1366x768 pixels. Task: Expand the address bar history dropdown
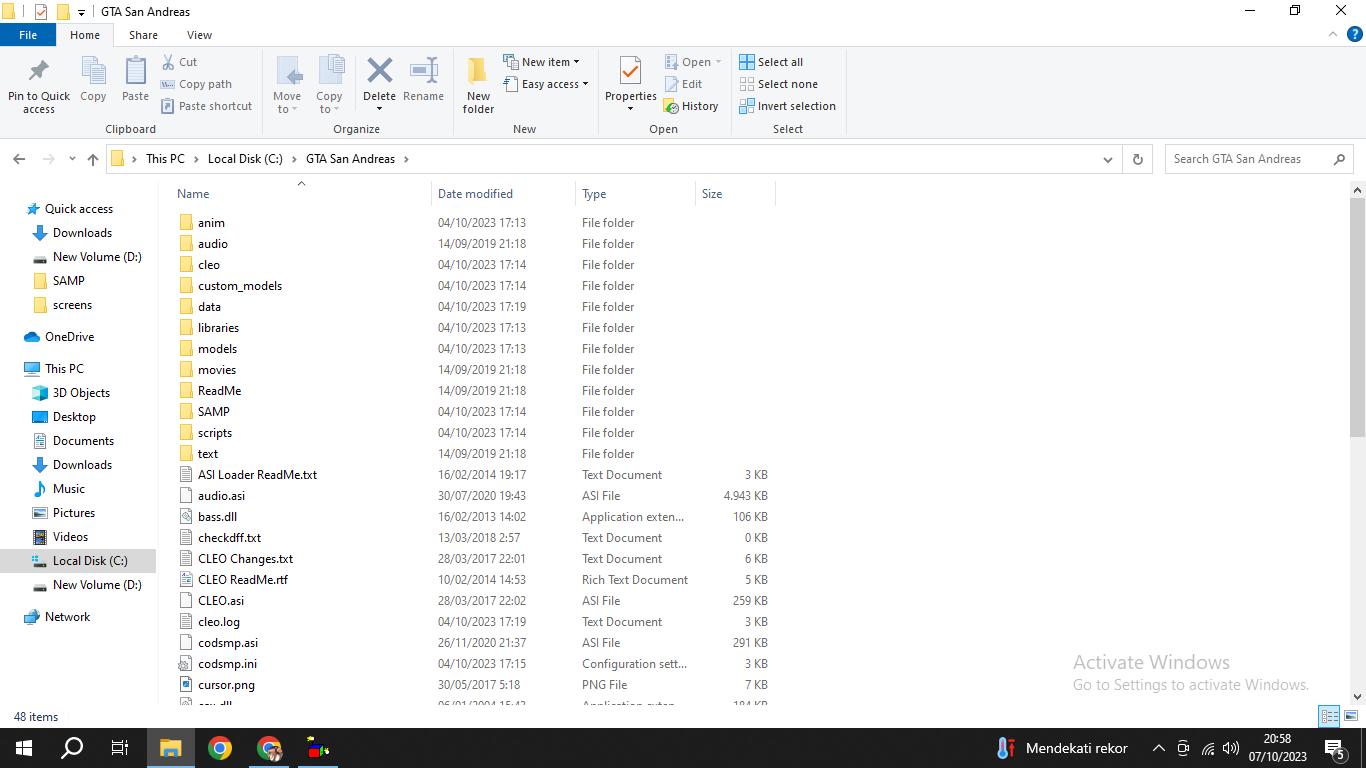[1108, 159]
